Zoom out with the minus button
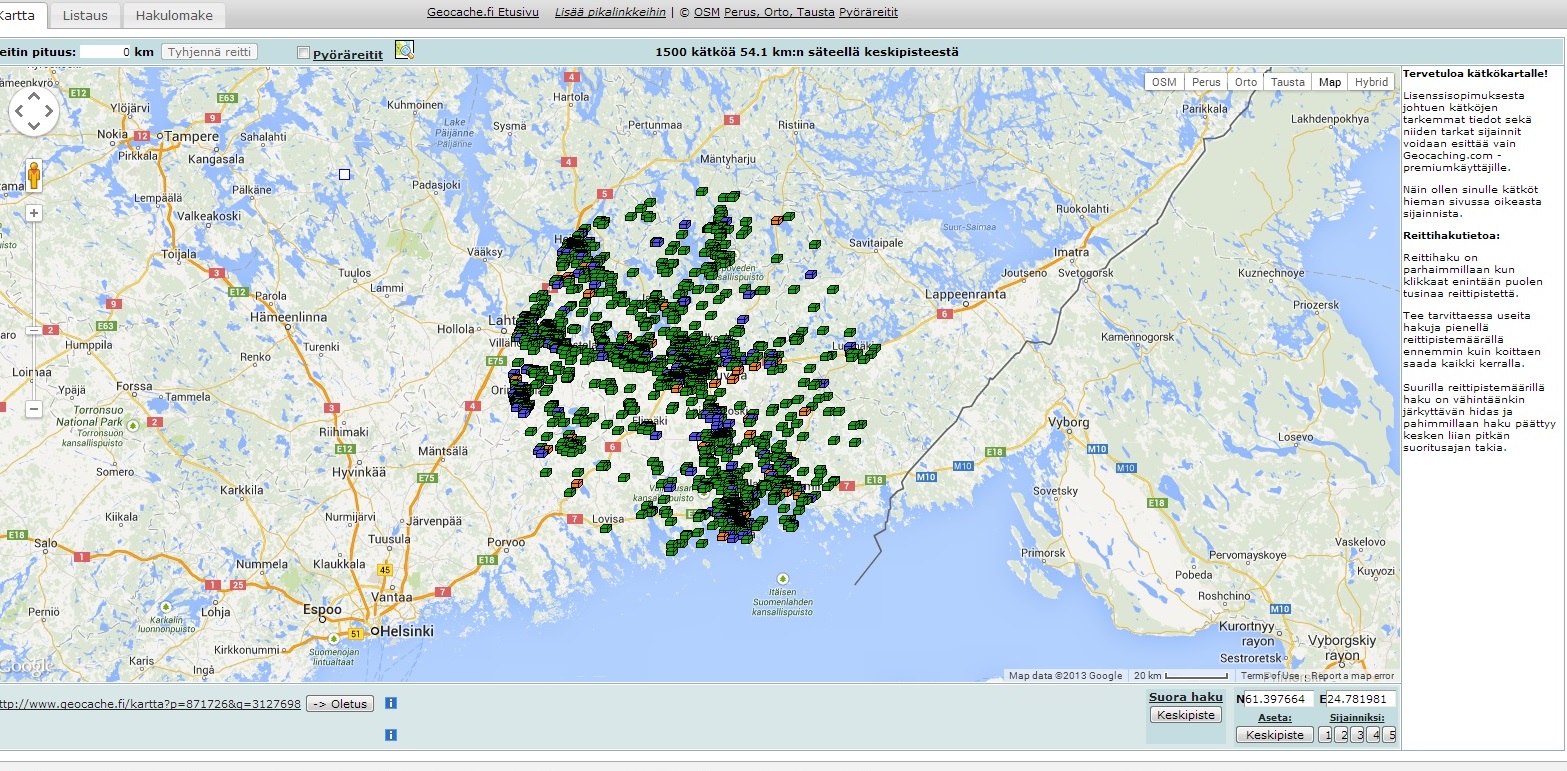Screen dimensions: 1567x771 (34, 409)
